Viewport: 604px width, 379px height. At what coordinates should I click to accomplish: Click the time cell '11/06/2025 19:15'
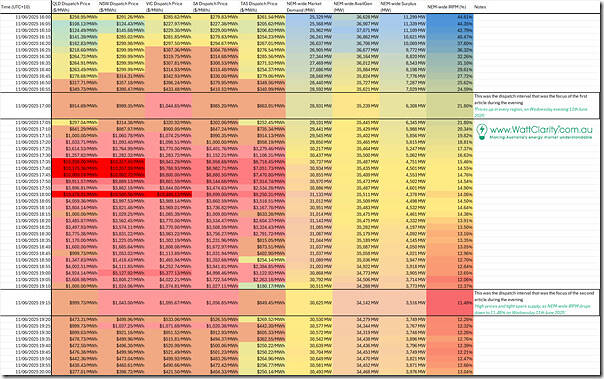coord(26,303)
